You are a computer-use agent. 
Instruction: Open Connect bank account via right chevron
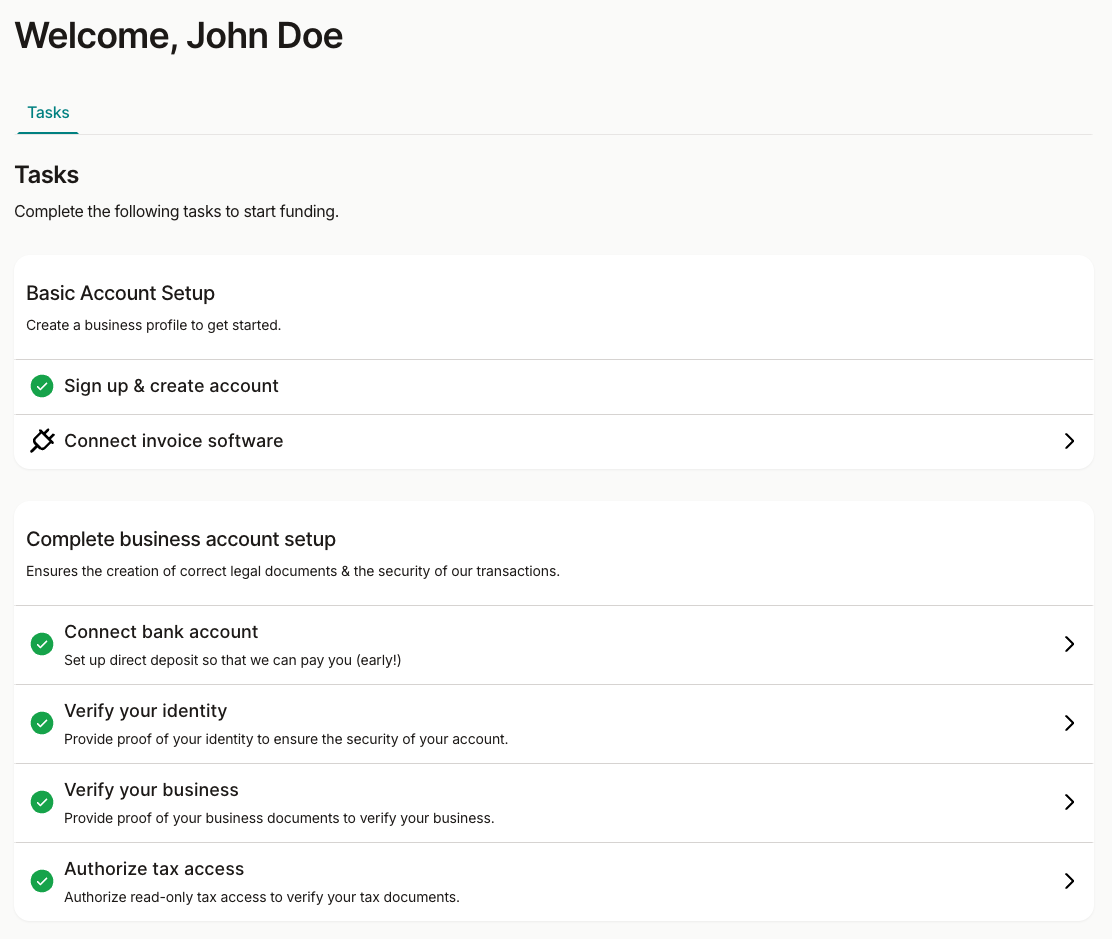tap(1069, 644)
